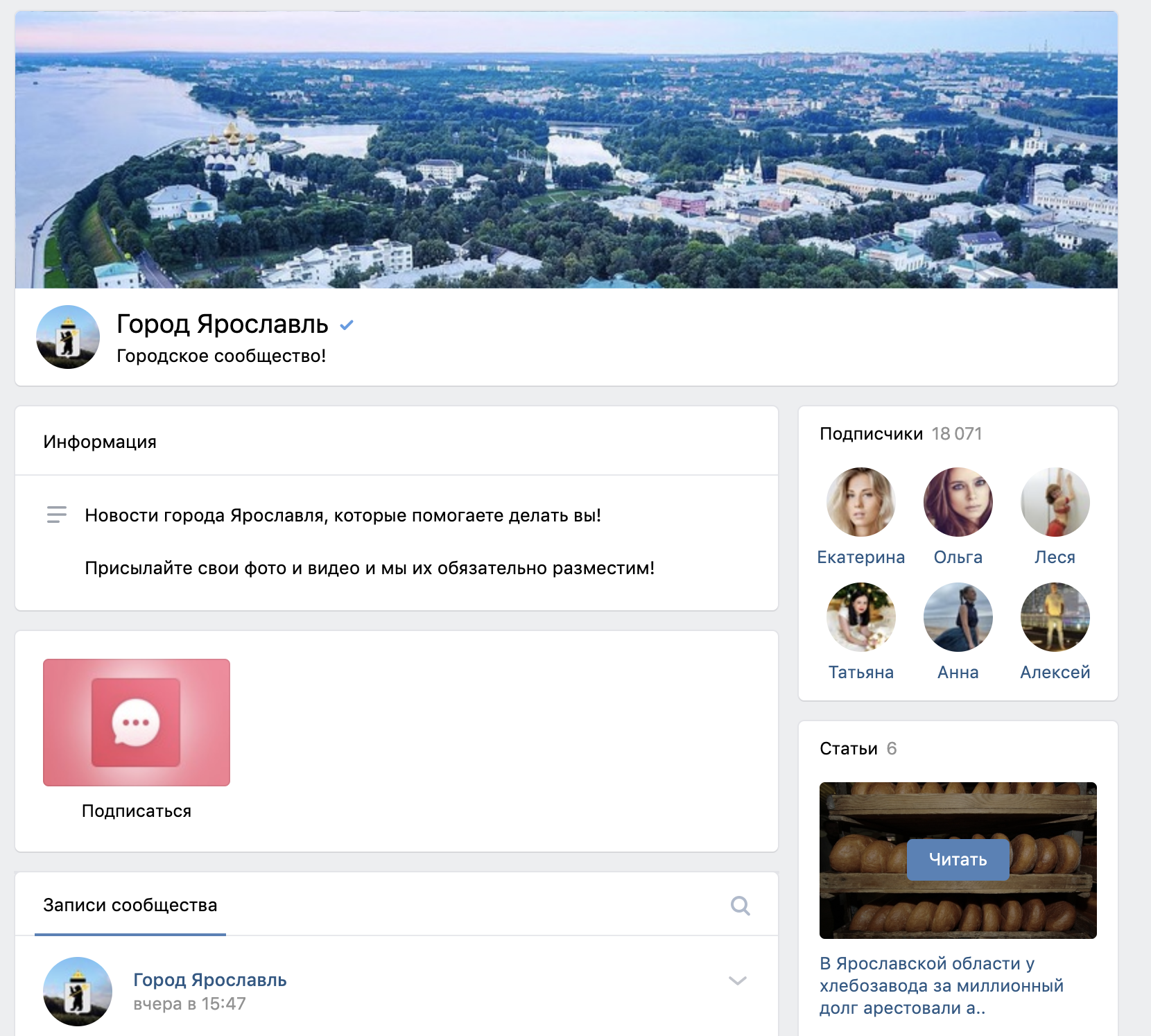Viewport: 1151px width, 1036px height.
Task: Open subscriber Ольга's profile name
Action: [958, 558]
